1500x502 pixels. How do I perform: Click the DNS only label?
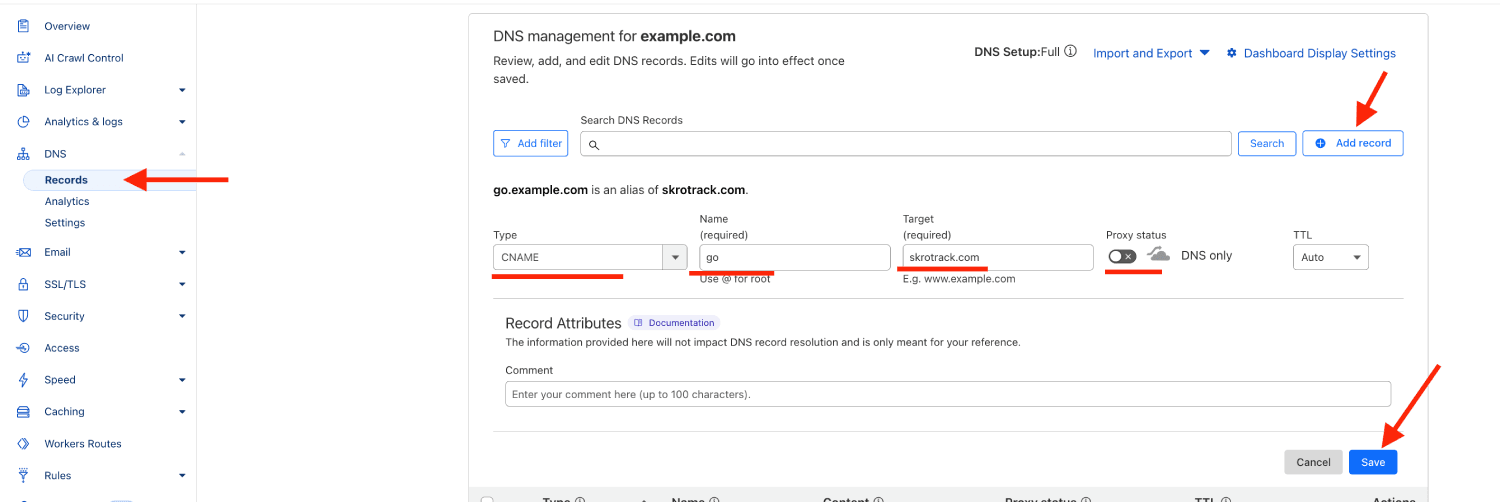coord(1206,256)
